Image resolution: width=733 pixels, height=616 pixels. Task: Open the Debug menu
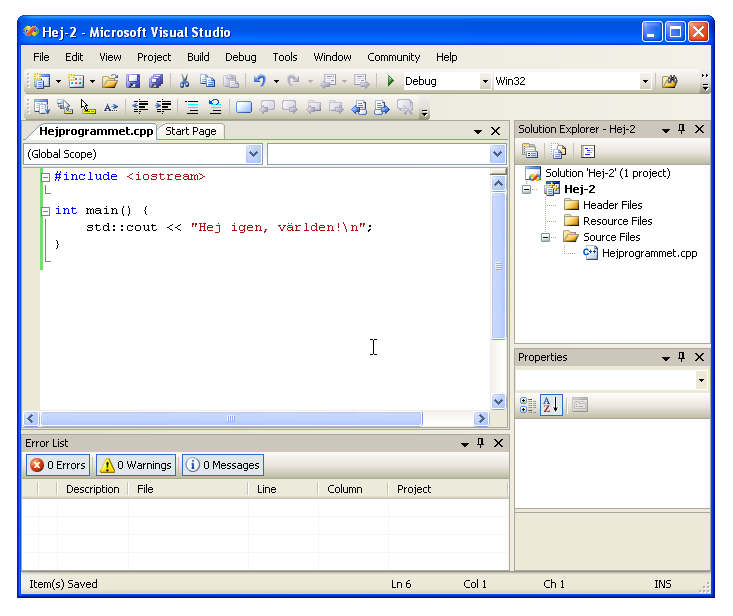coord(241,57)
